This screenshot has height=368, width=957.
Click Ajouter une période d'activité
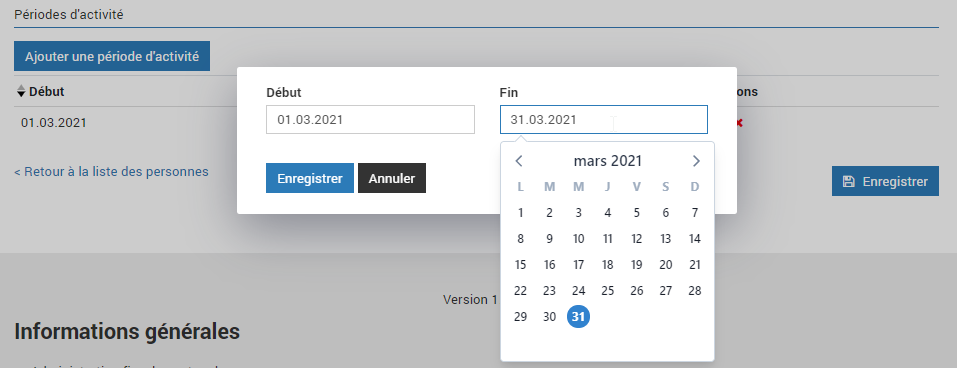tap(112, 56)
